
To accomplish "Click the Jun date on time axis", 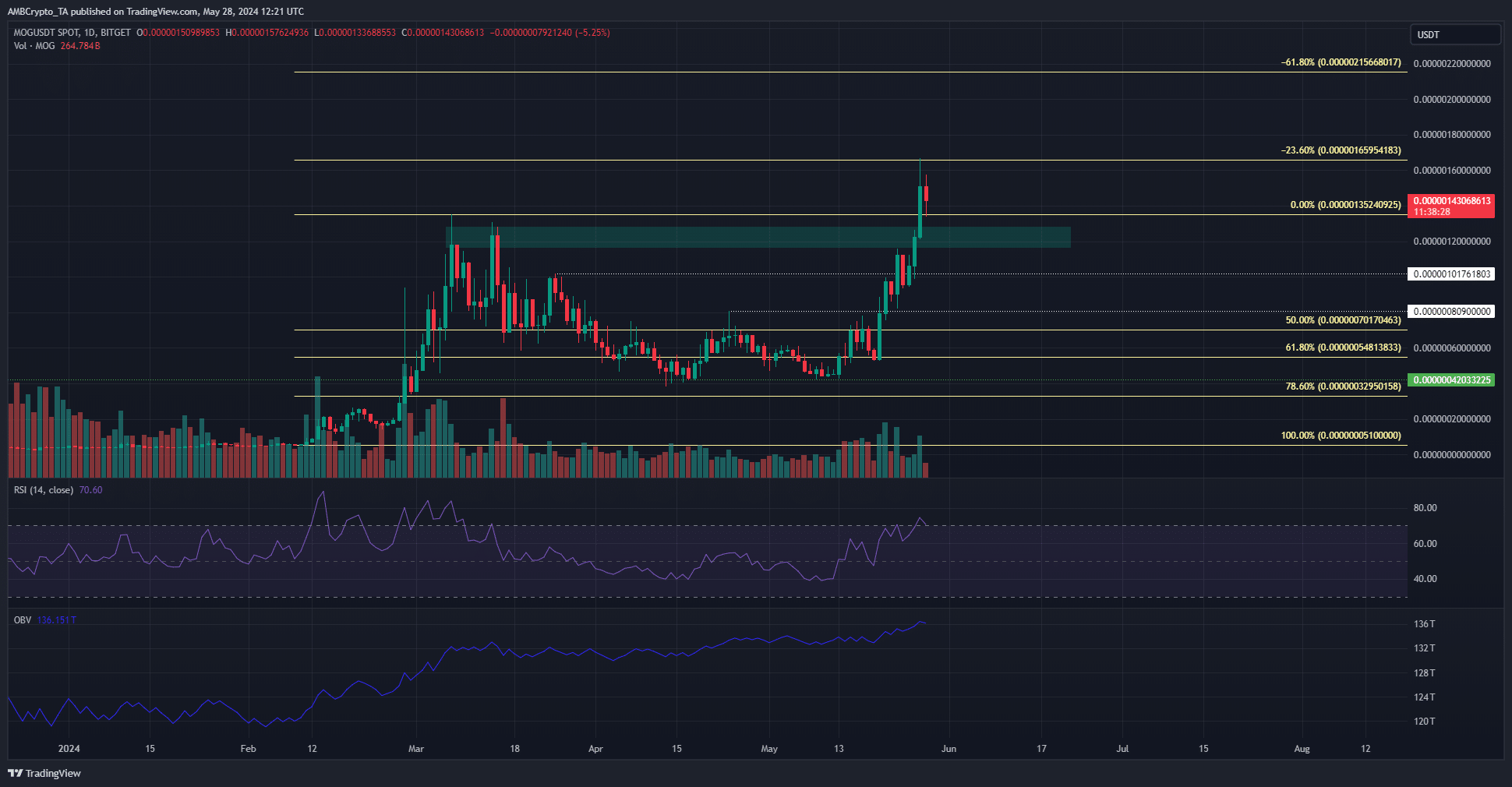I will [949, 749].
